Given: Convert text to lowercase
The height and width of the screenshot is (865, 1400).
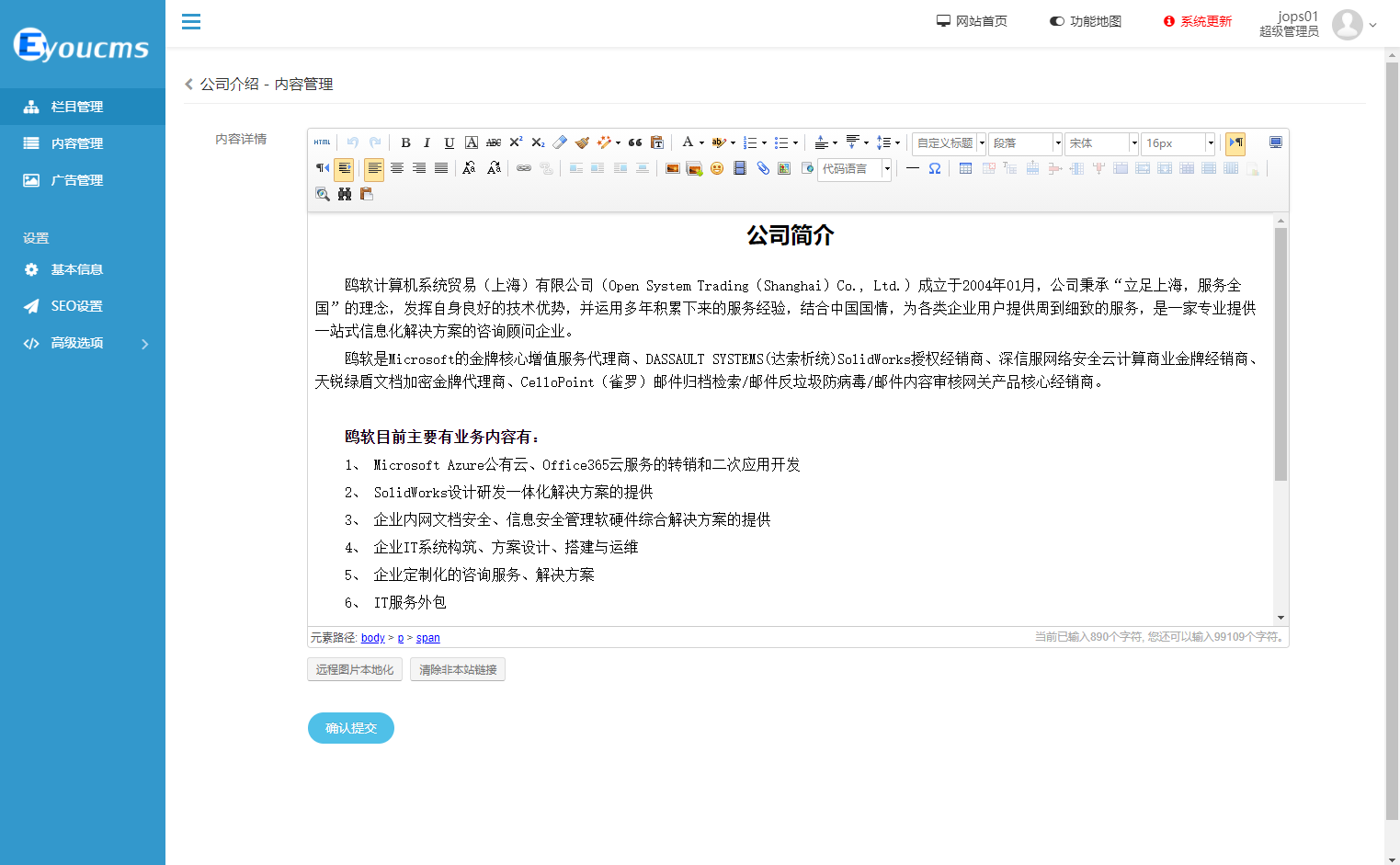Looking at the screenshot, I should [x=494, y=168].
